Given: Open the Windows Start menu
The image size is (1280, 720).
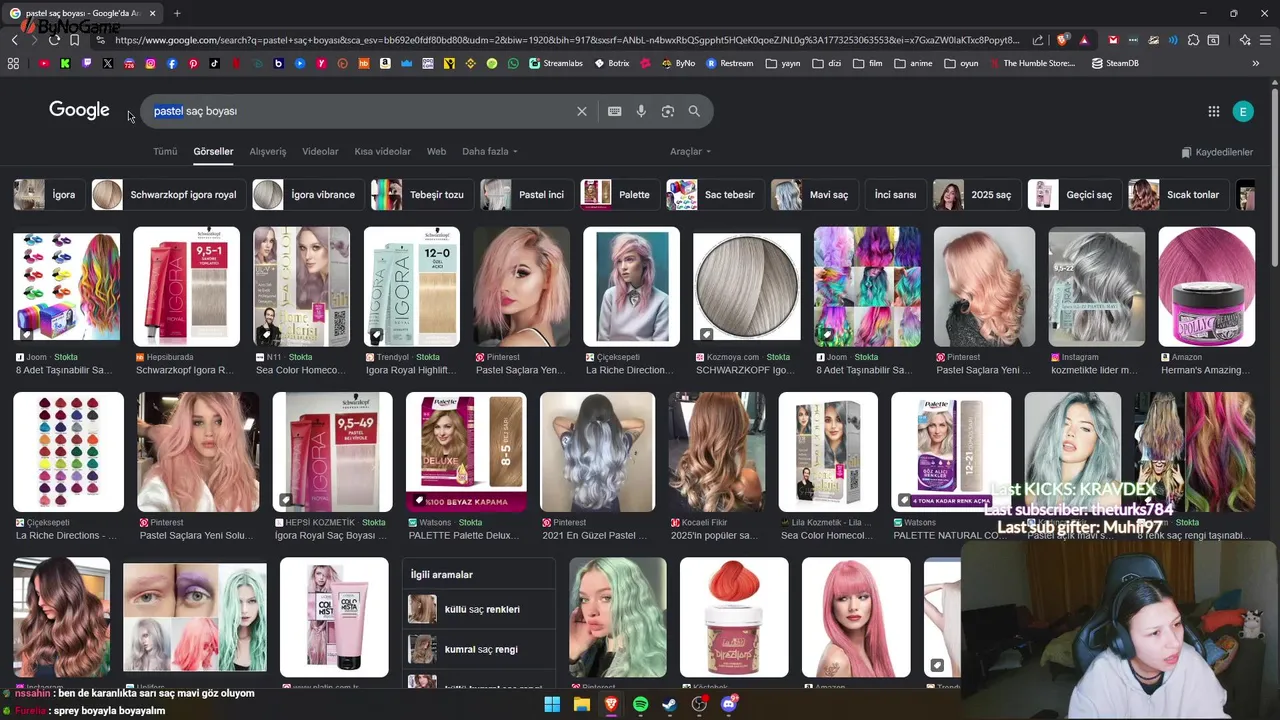Looking at the screenshot, I should tap(552, 704).
